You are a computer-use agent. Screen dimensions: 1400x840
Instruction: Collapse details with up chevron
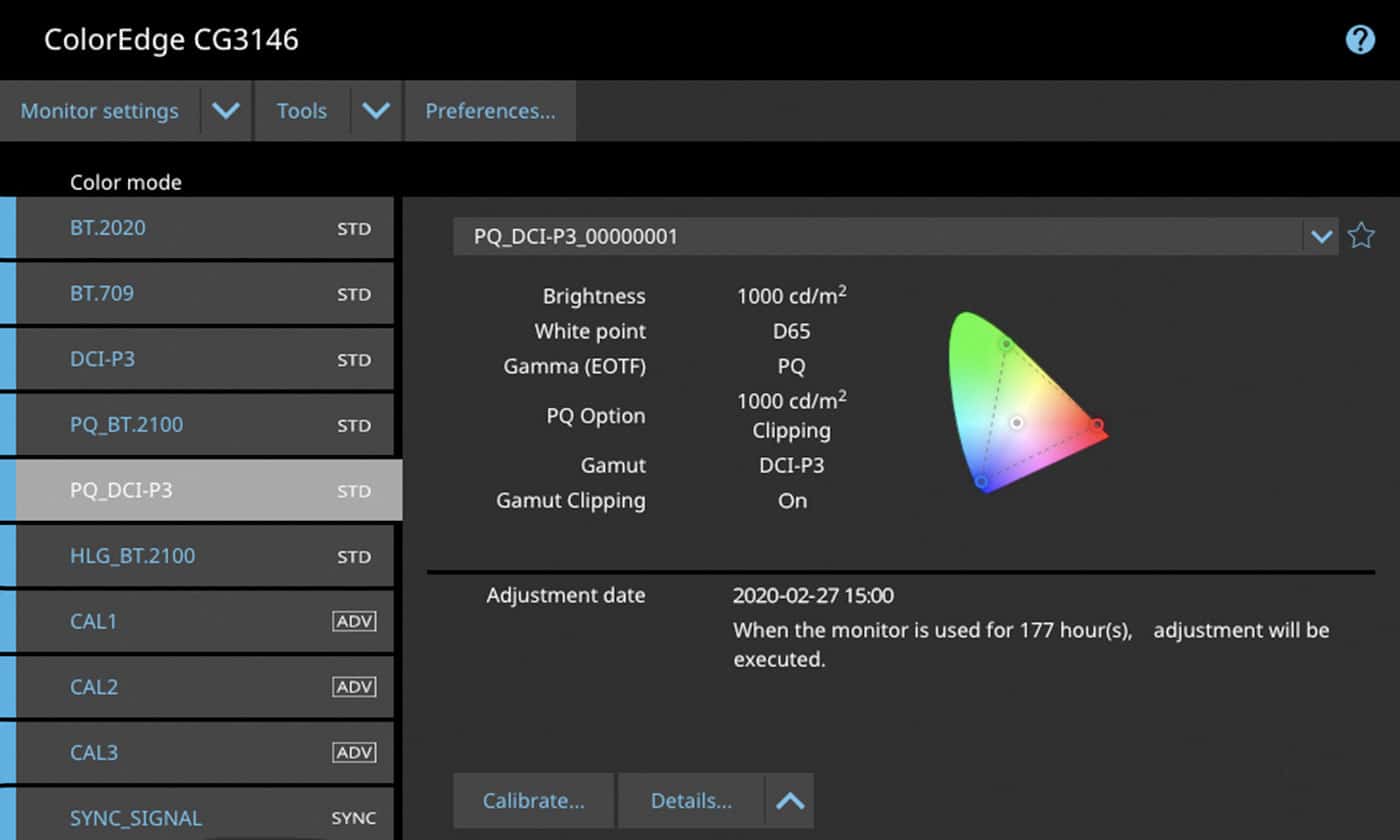(790, 801)
